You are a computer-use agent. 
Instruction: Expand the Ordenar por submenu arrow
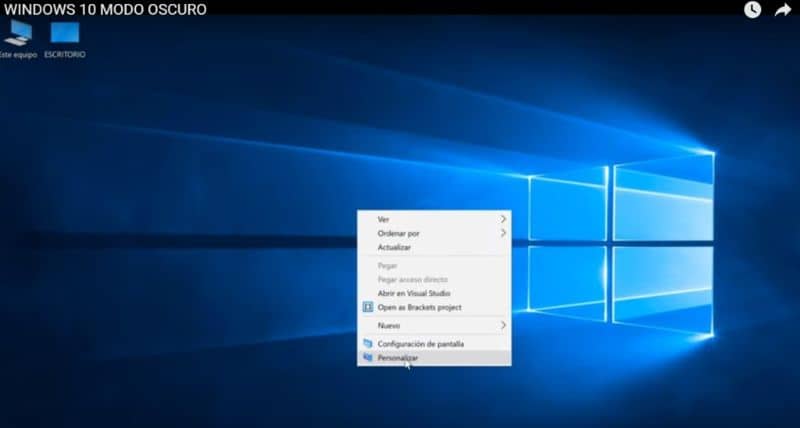coord(503,233)
